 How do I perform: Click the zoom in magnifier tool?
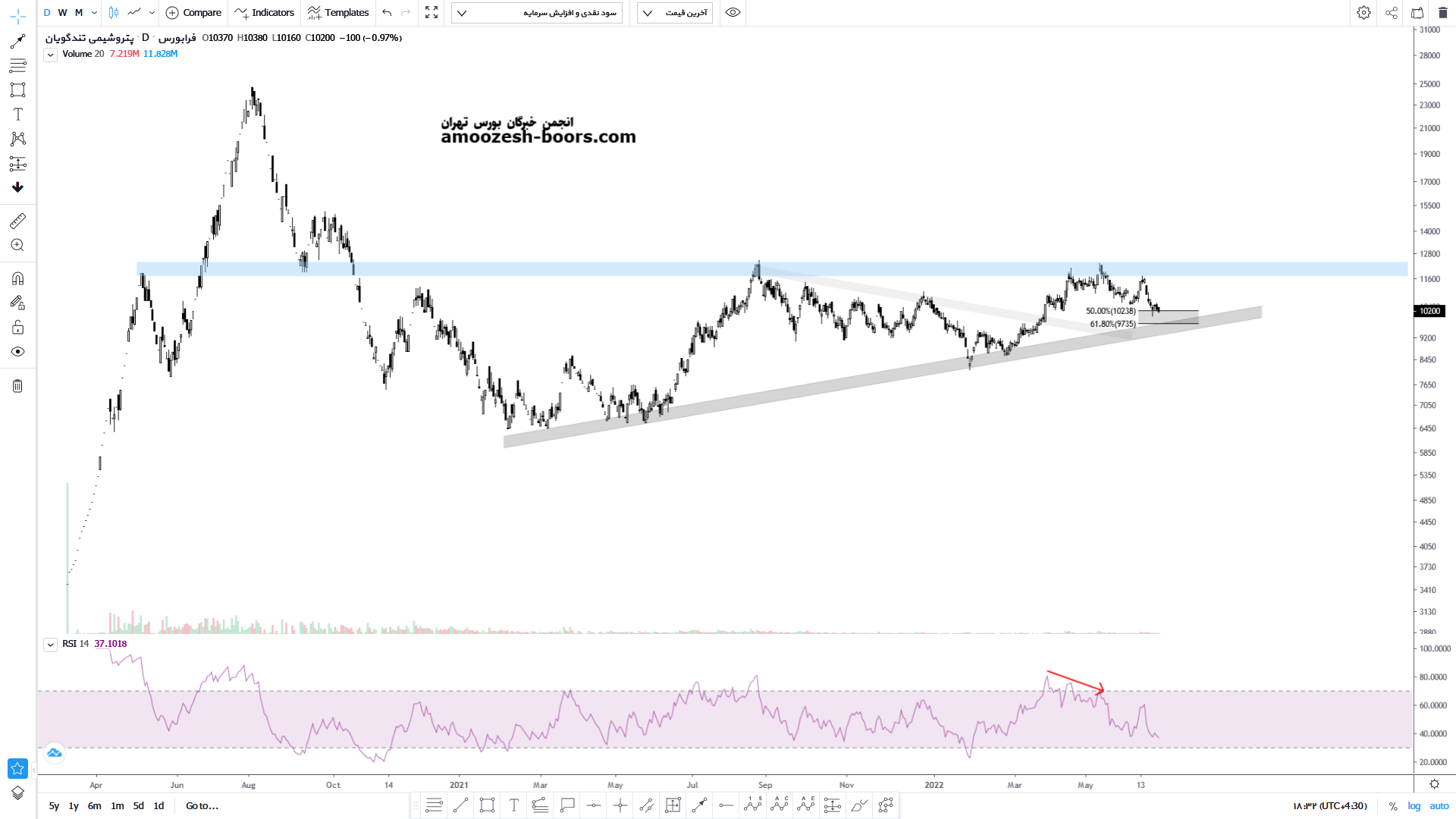(17, 245)
